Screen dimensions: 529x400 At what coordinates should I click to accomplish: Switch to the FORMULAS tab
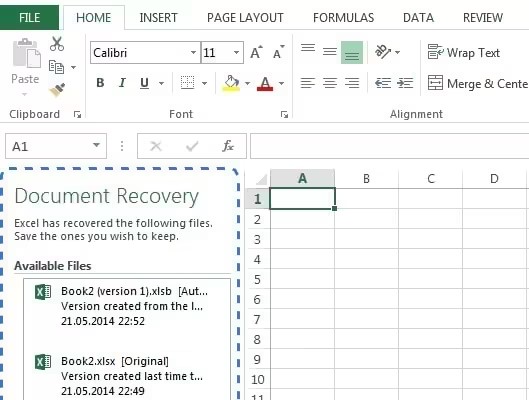pos(343,18)
